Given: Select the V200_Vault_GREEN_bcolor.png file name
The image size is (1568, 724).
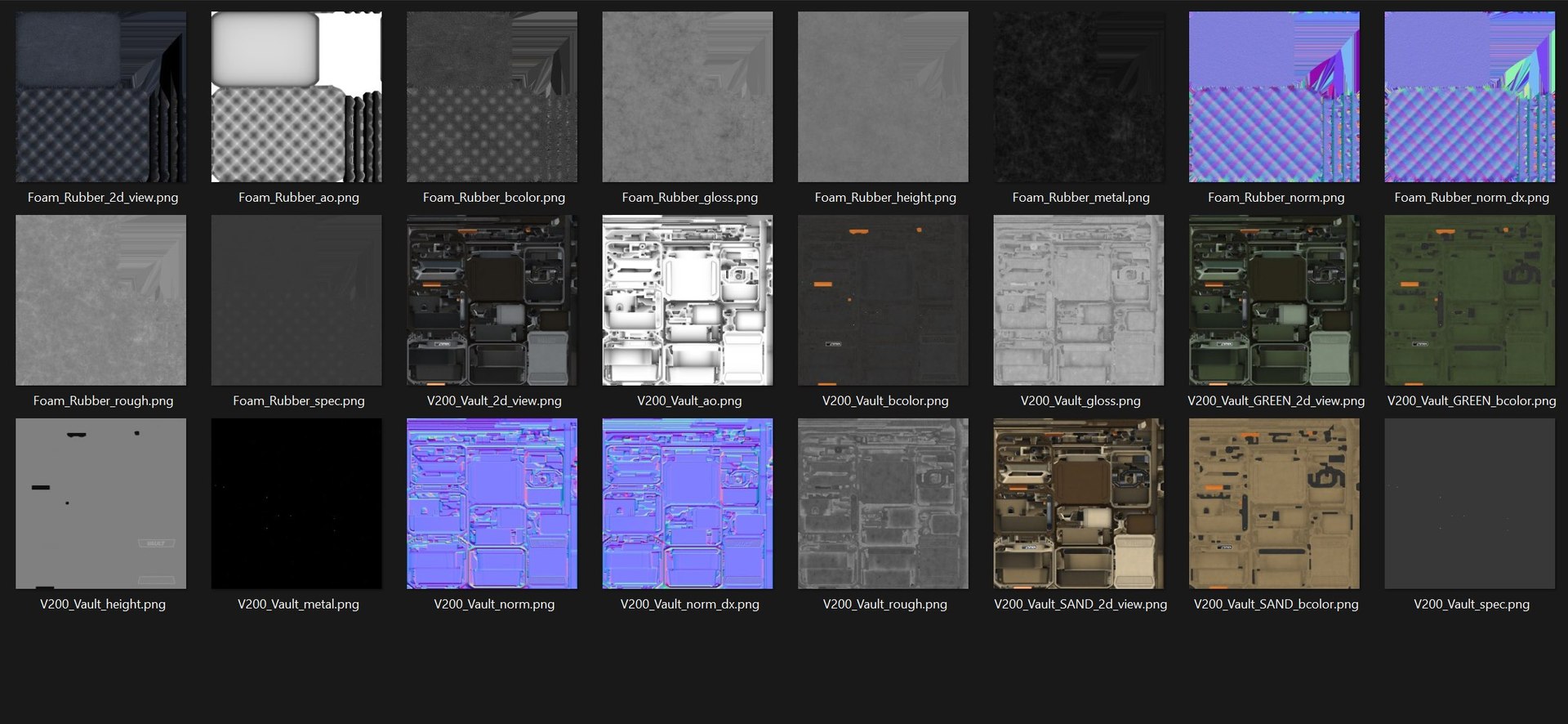Looking at the screenshot, I should (x=1472, y=400).
